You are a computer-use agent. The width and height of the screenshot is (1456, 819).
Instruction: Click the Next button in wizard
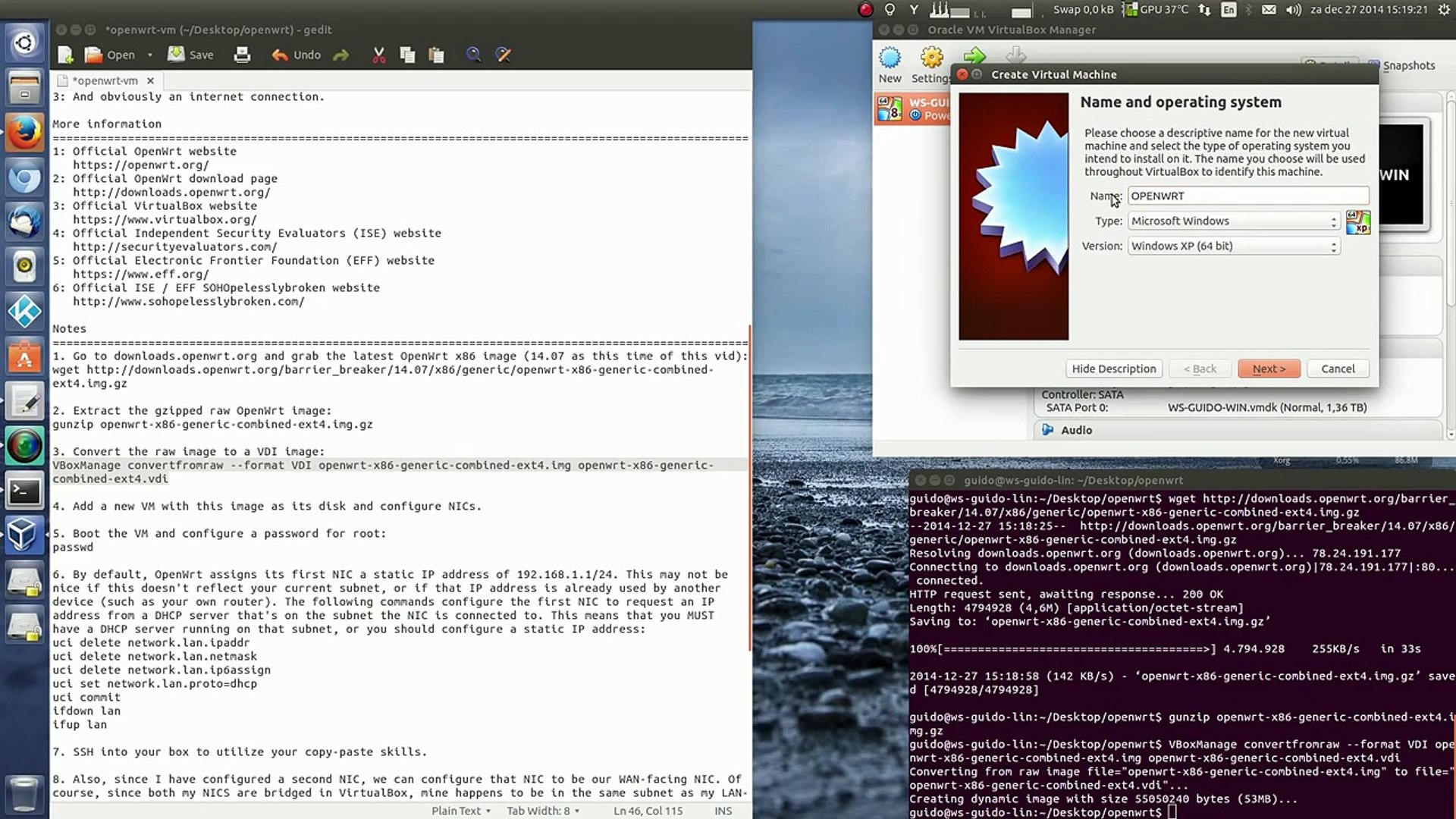pos(1269,369)
